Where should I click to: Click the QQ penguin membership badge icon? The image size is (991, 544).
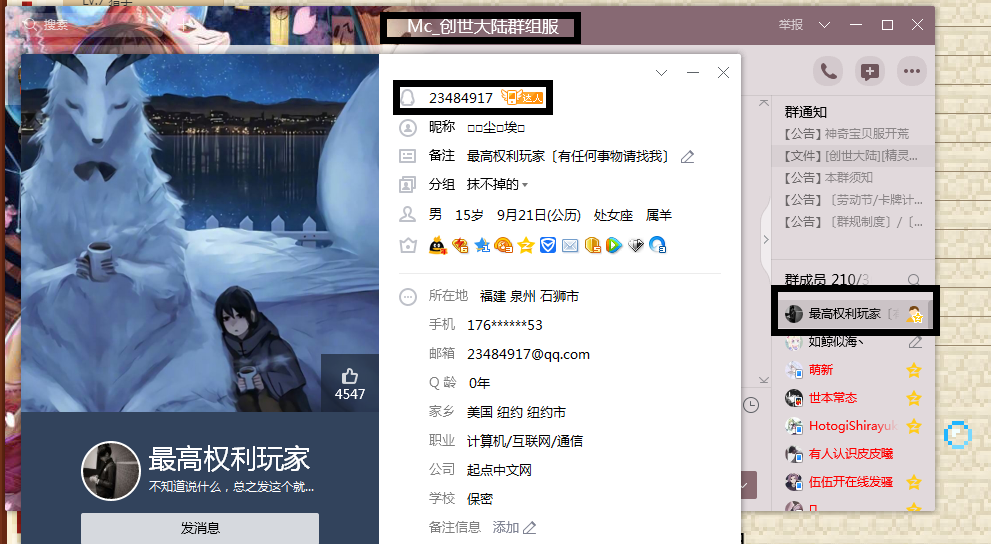tap(437, 245)
